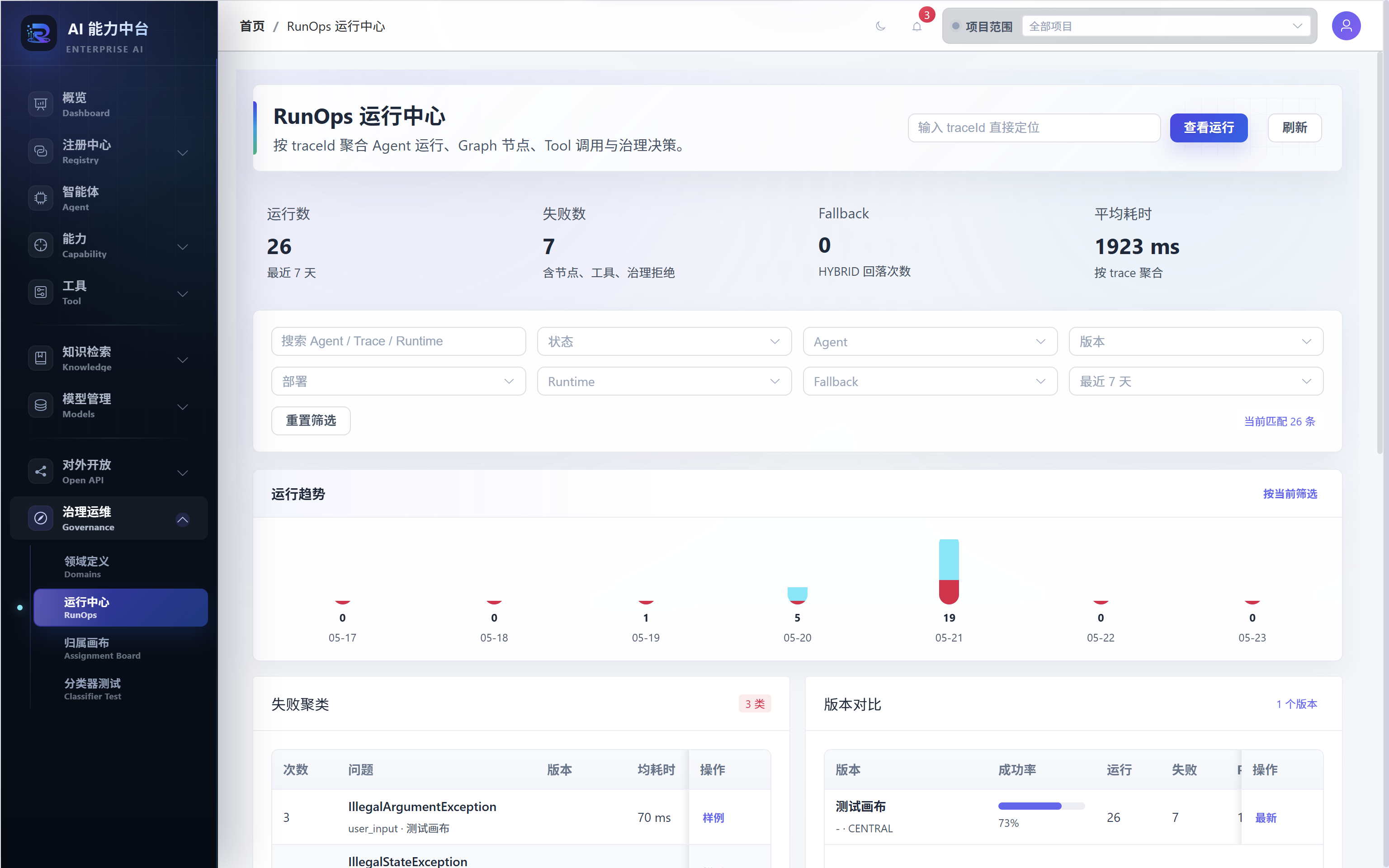Open the 状态 filter dropdown
Image resolution: width=1389 pixels, height=868 pixels.
[664, 342]
